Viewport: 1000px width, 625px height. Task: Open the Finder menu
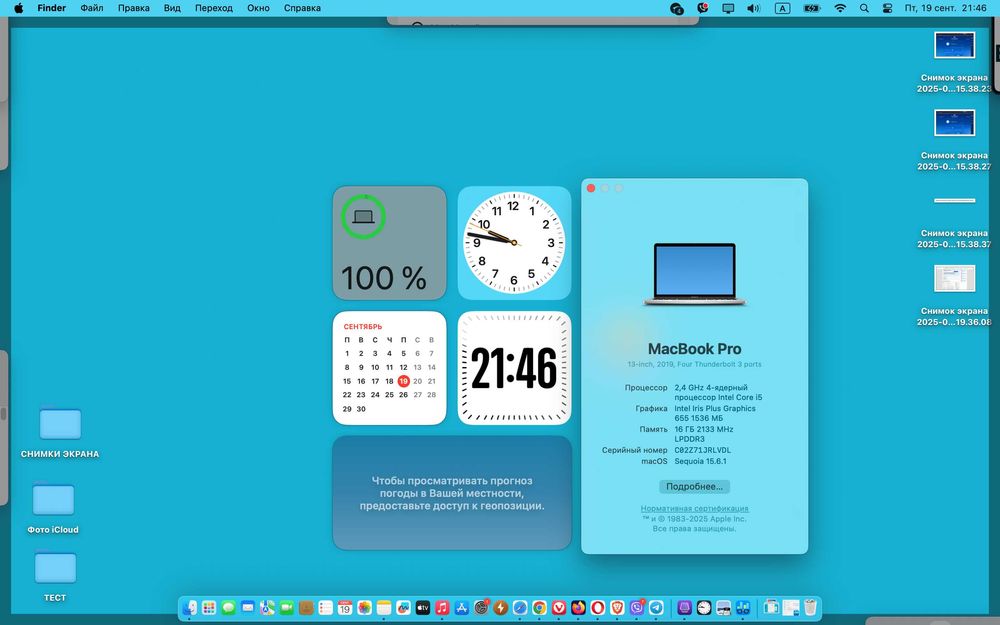[x=52, y=8]
